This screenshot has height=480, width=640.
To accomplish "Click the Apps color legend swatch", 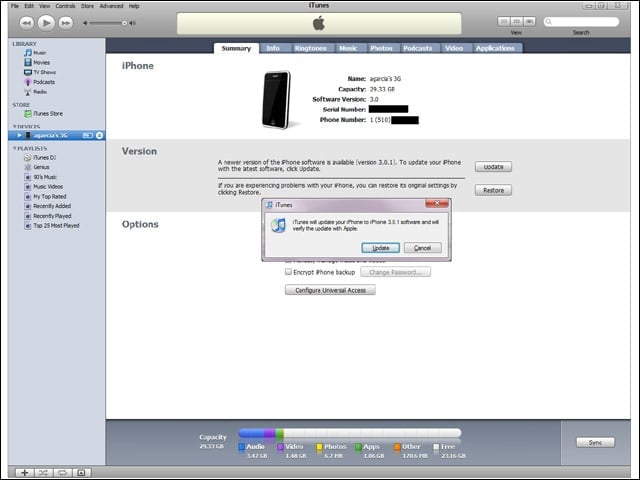I will click(358, 447).
